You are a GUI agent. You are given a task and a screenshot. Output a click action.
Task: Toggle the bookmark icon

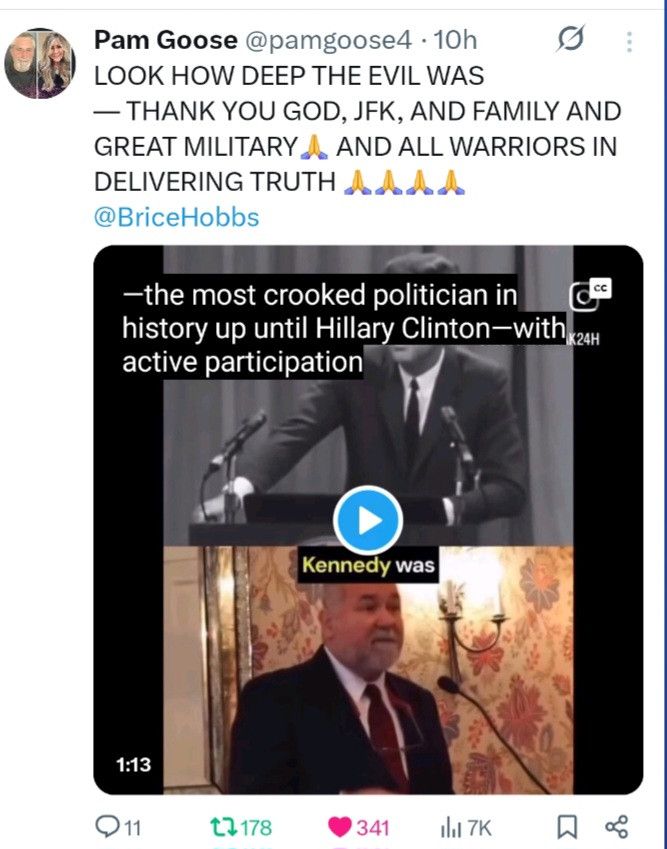click(566, 826)
